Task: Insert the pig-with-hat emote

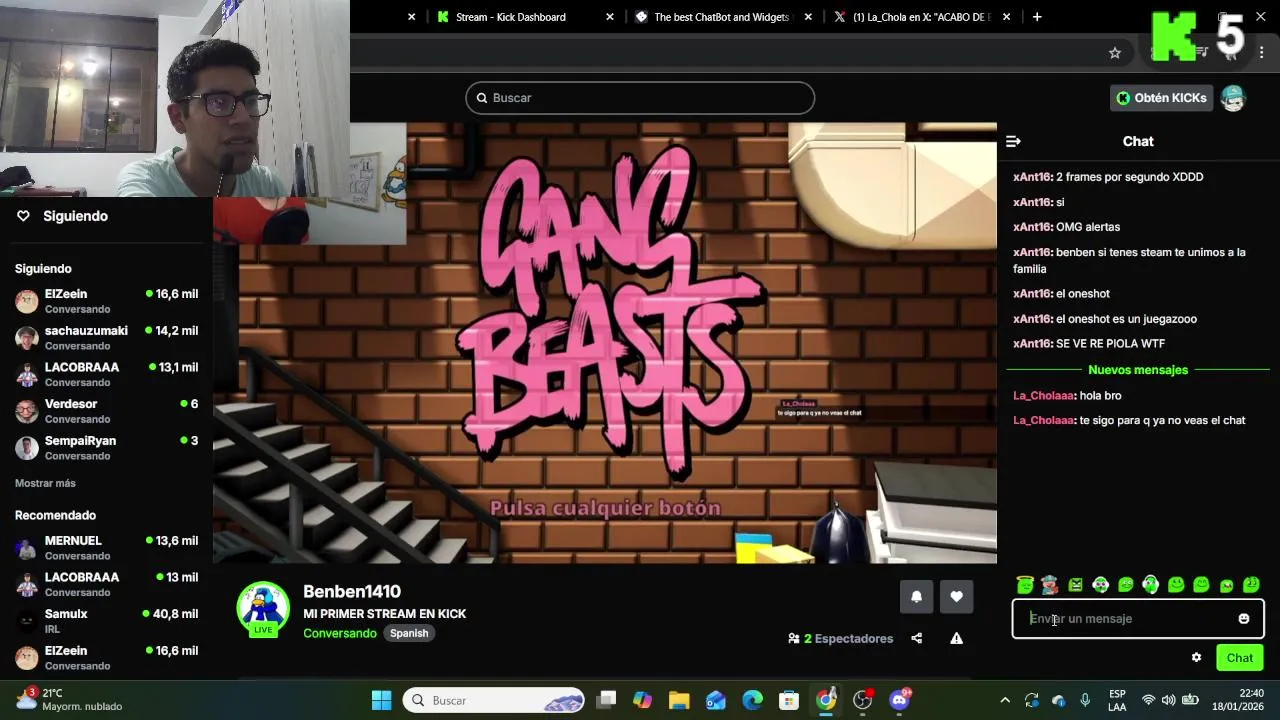Action: click(x=1049, y=585)
